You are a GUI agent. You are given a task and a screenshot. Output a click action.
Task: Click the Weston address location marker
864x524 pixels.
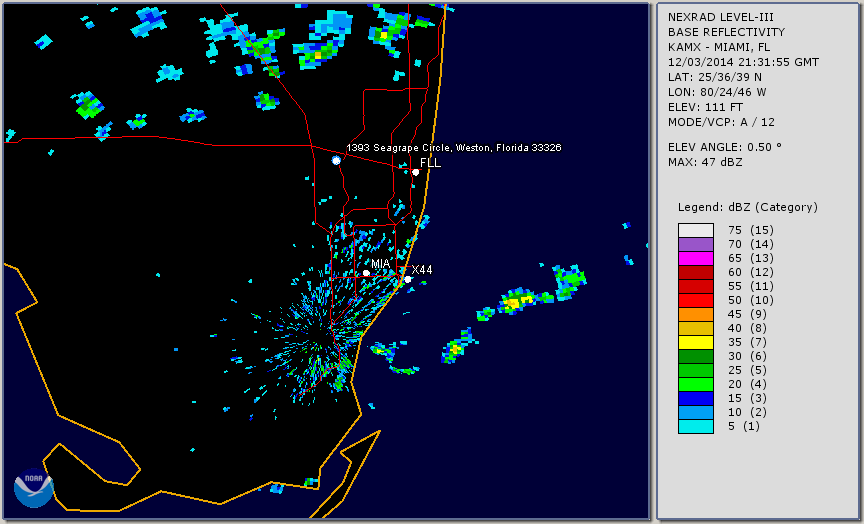[x=336, y=160]
